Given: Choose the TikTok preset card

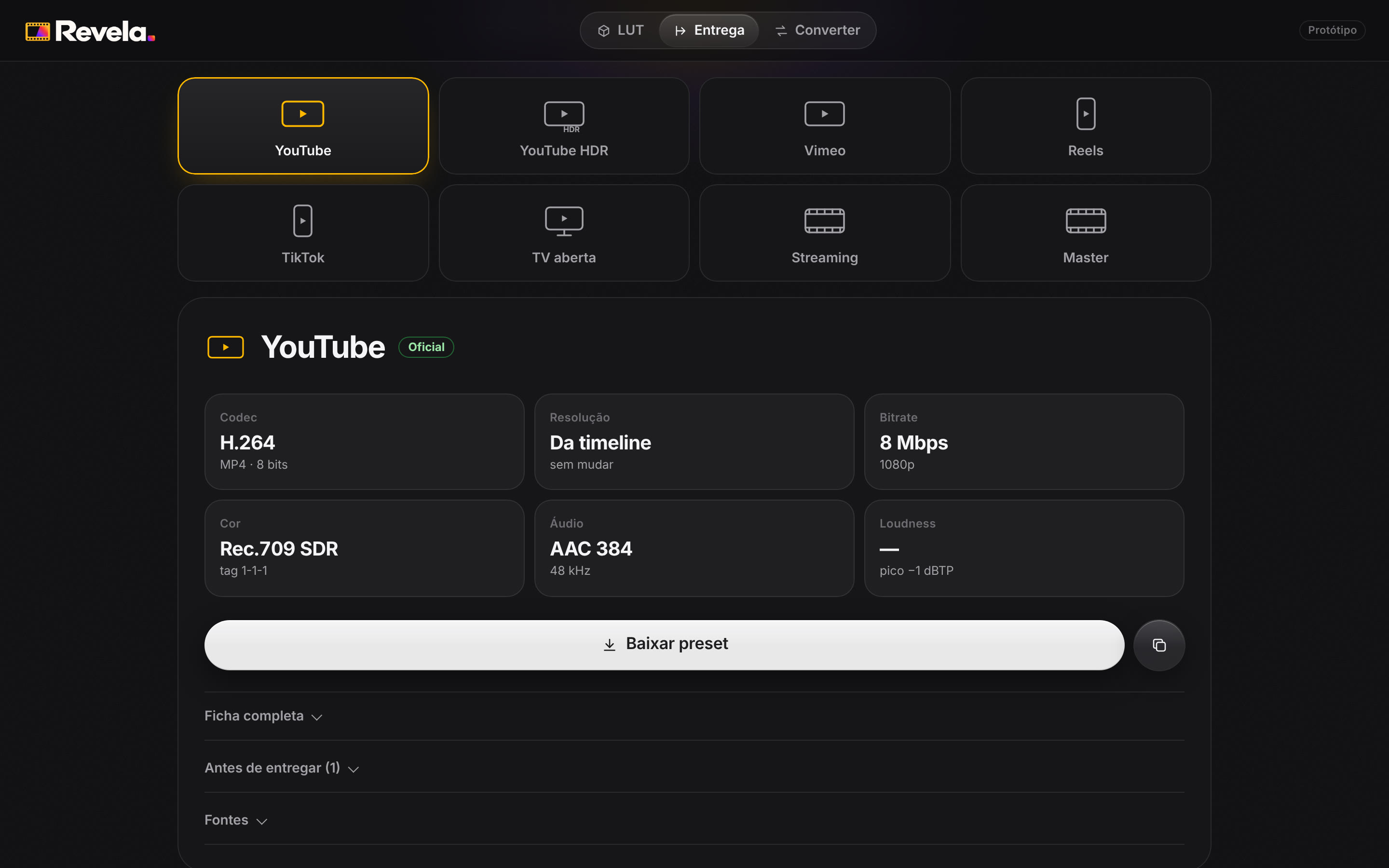Looking at the screenshot, I should pyautogui.click(x=303, y=232).
